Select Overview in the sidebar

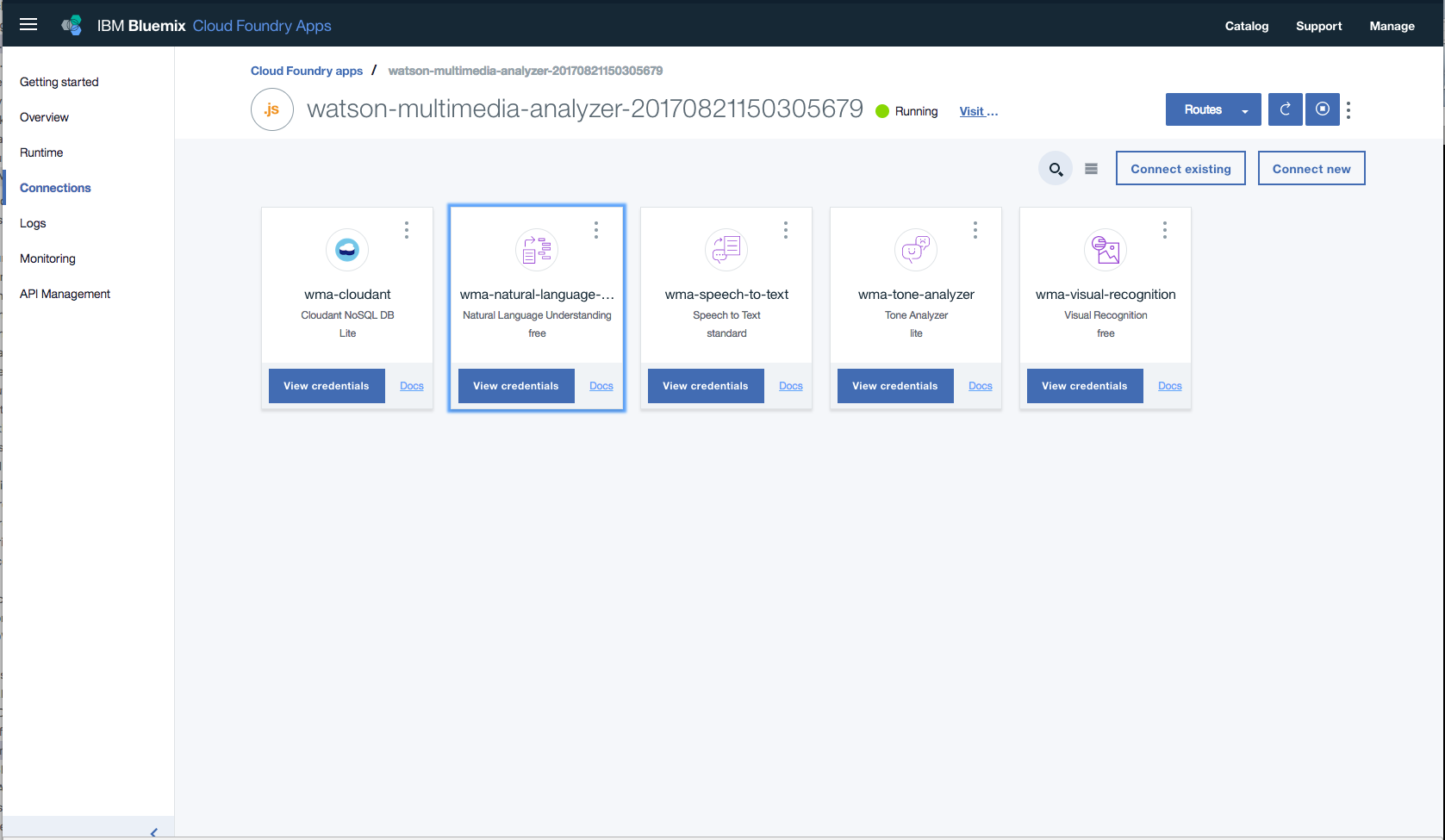click(44, 117)
